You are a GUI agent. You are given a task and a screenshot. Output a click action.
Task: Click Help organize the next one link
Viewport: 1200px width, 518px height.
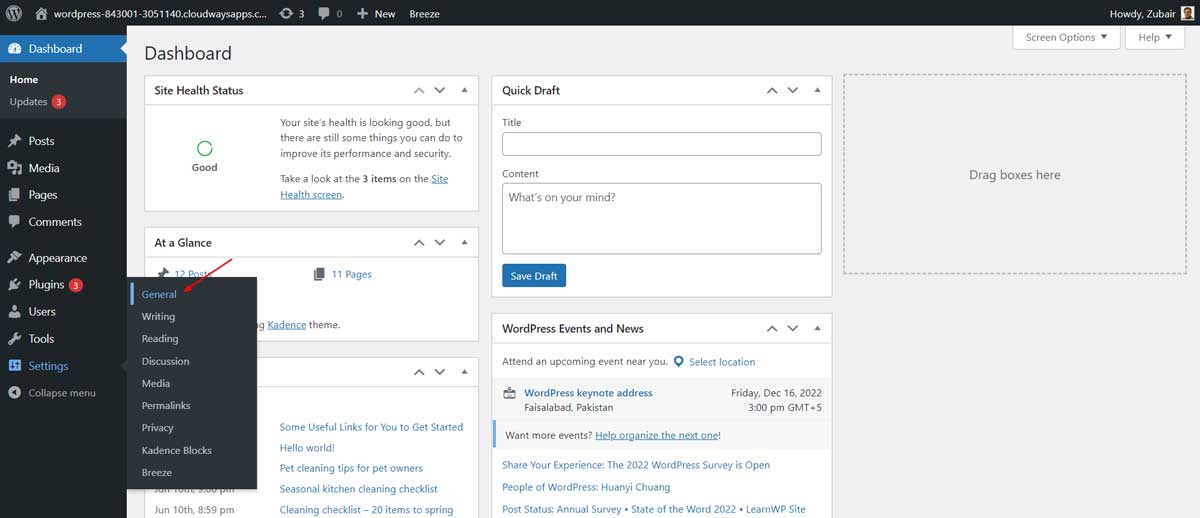tap(657, 436)
